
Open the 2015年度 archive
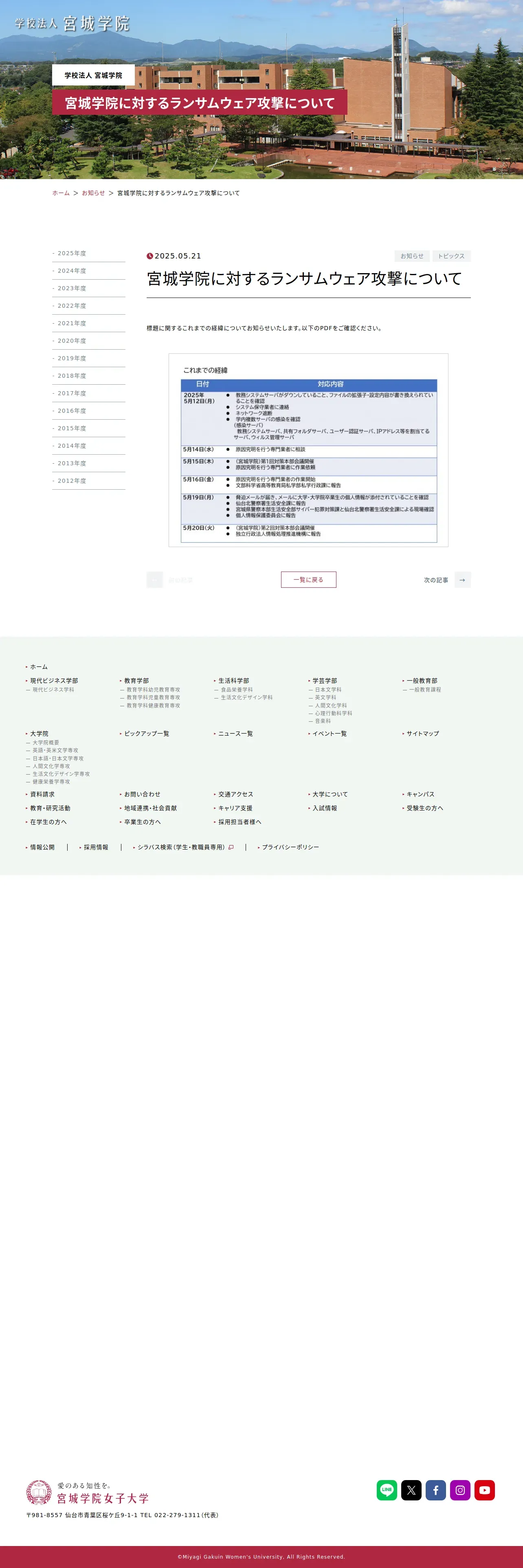[89, 429]
